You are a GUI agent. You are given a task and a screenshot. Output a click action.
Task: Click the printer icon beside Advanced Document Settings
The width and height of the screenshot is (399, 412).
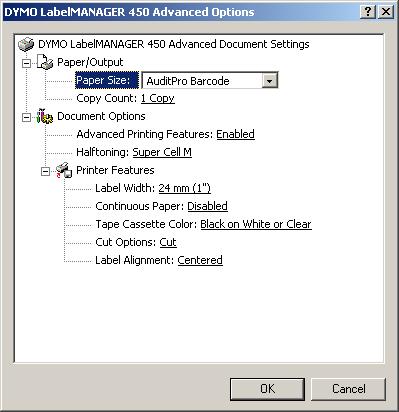(26, 44)
